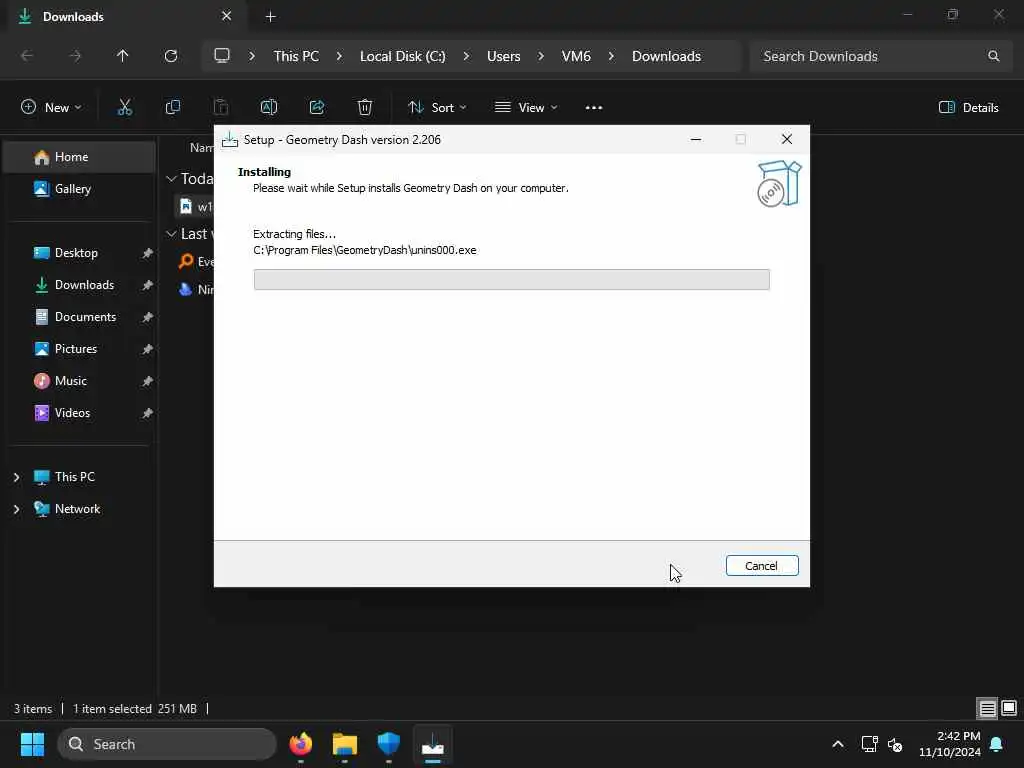Collapse the Last week file group

click(x=171, y=234)
